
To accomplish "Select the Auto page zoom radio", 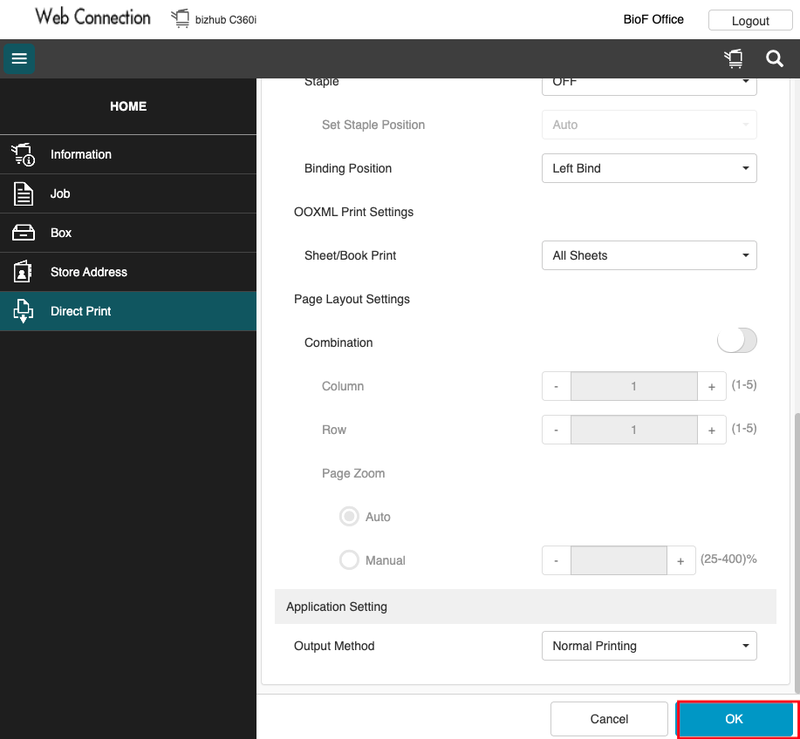I will 349,516.
